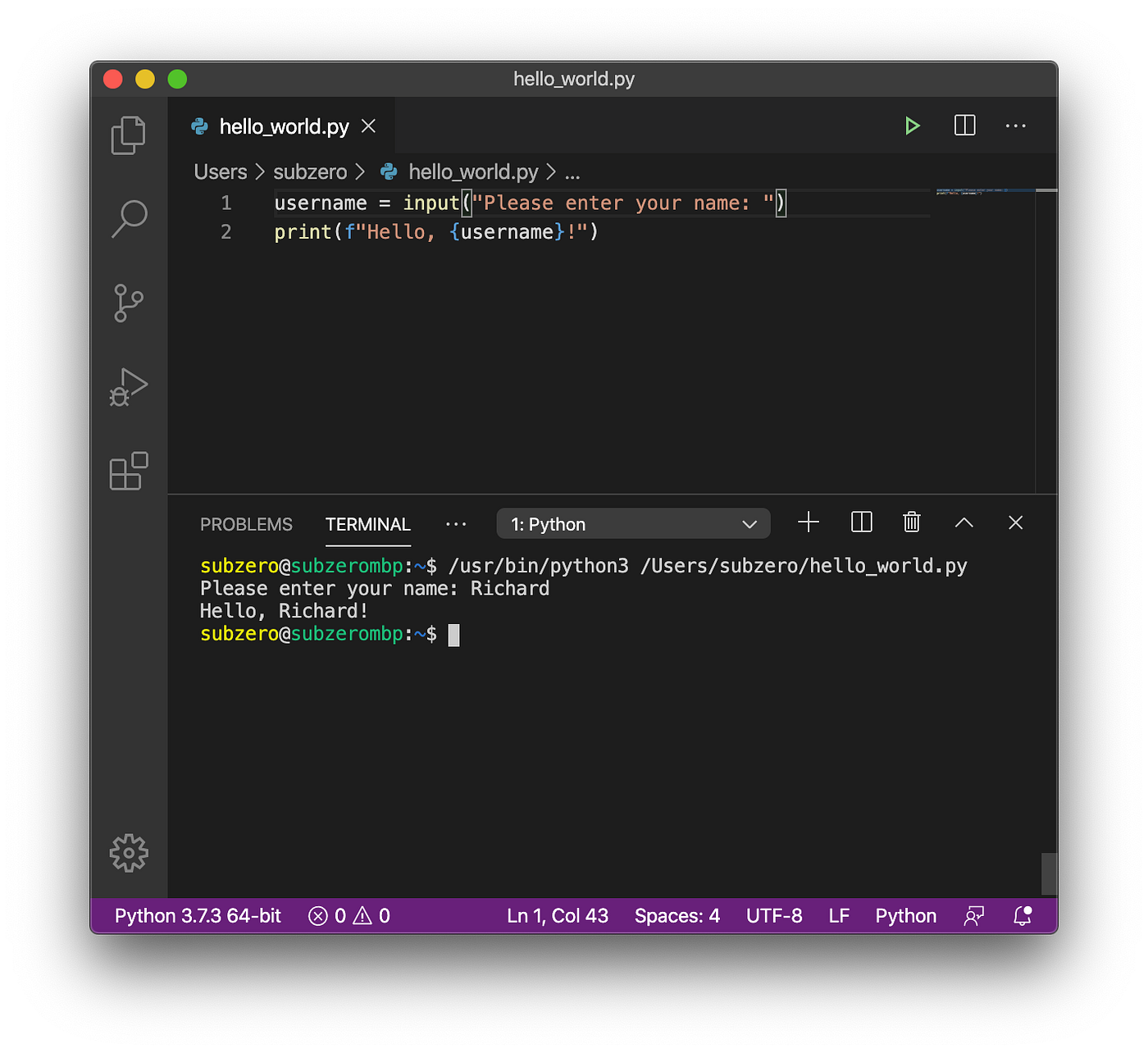Change file encoding via UTF-8
Screen dimensions: 1148x1053
click(x=774, y=916)
